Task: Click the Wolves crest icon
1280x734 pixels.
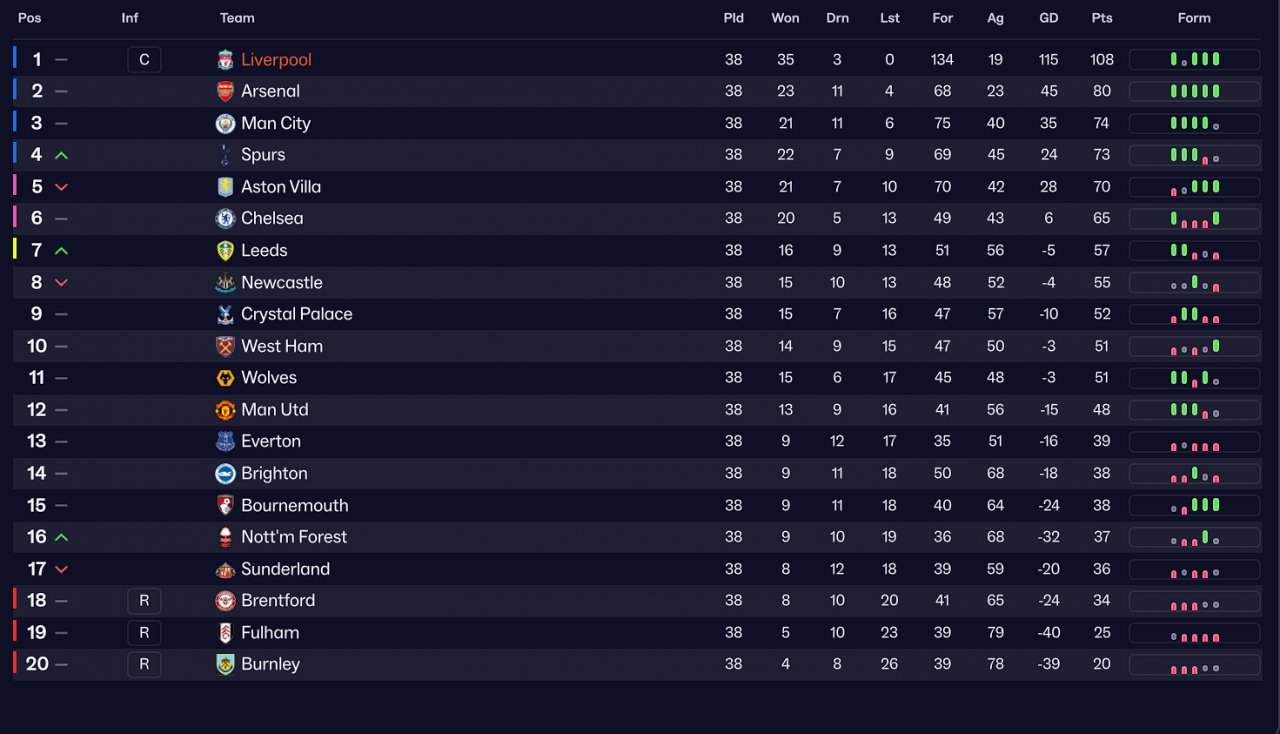Action: pyautogui.click(x=225, y=378)
